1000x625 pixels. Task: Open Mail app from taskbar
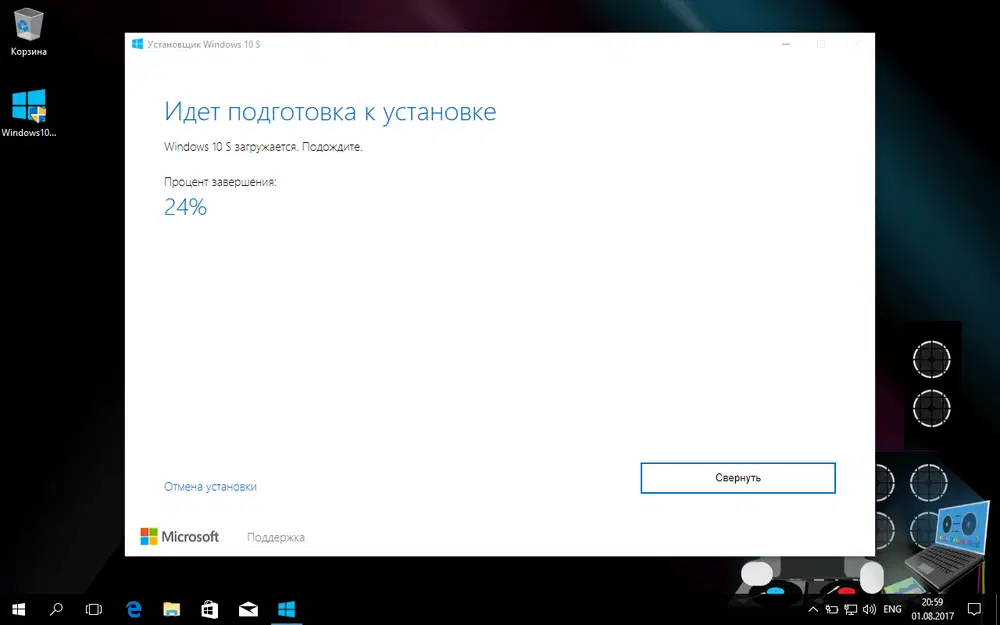point(248,609)
